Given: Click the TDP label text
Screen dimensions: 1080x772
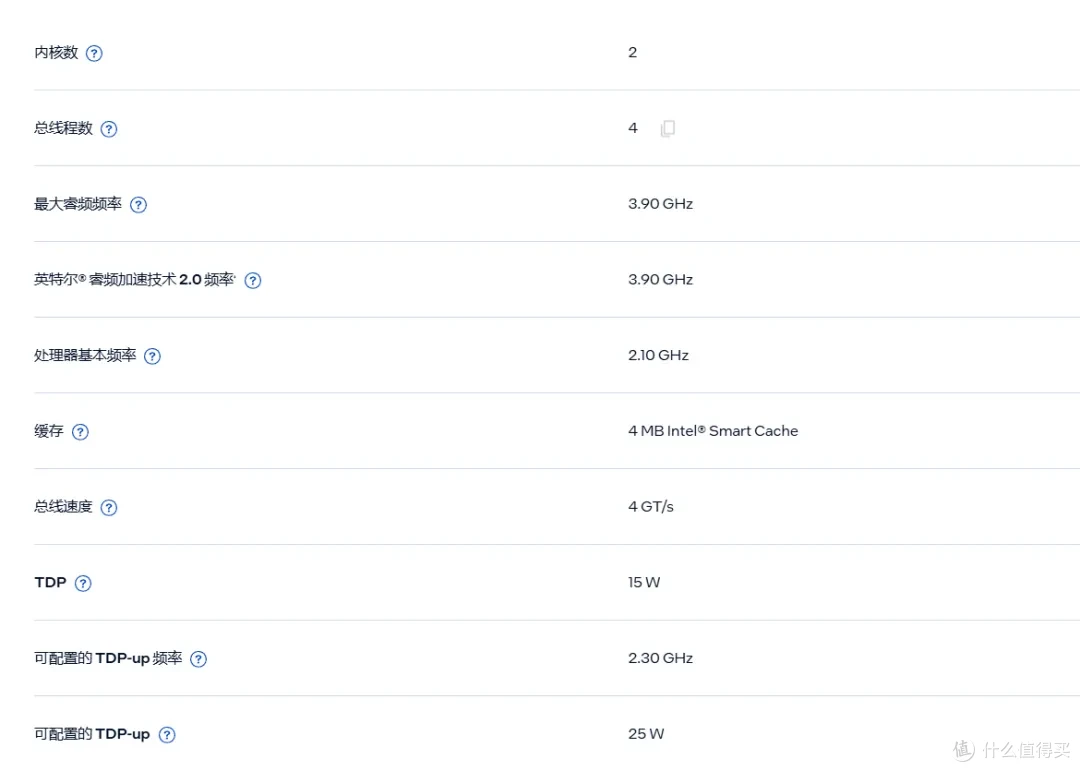Looking at the screenshot, I should (x=50, y=583).
